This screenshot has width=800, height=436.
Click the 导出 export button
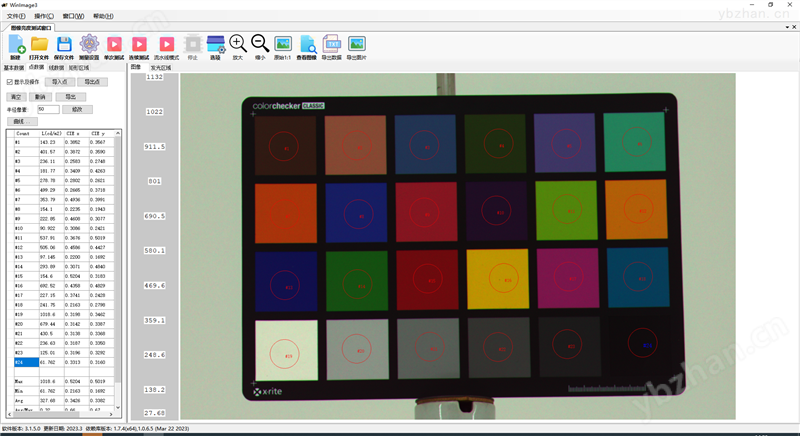(x=70, y=97)
